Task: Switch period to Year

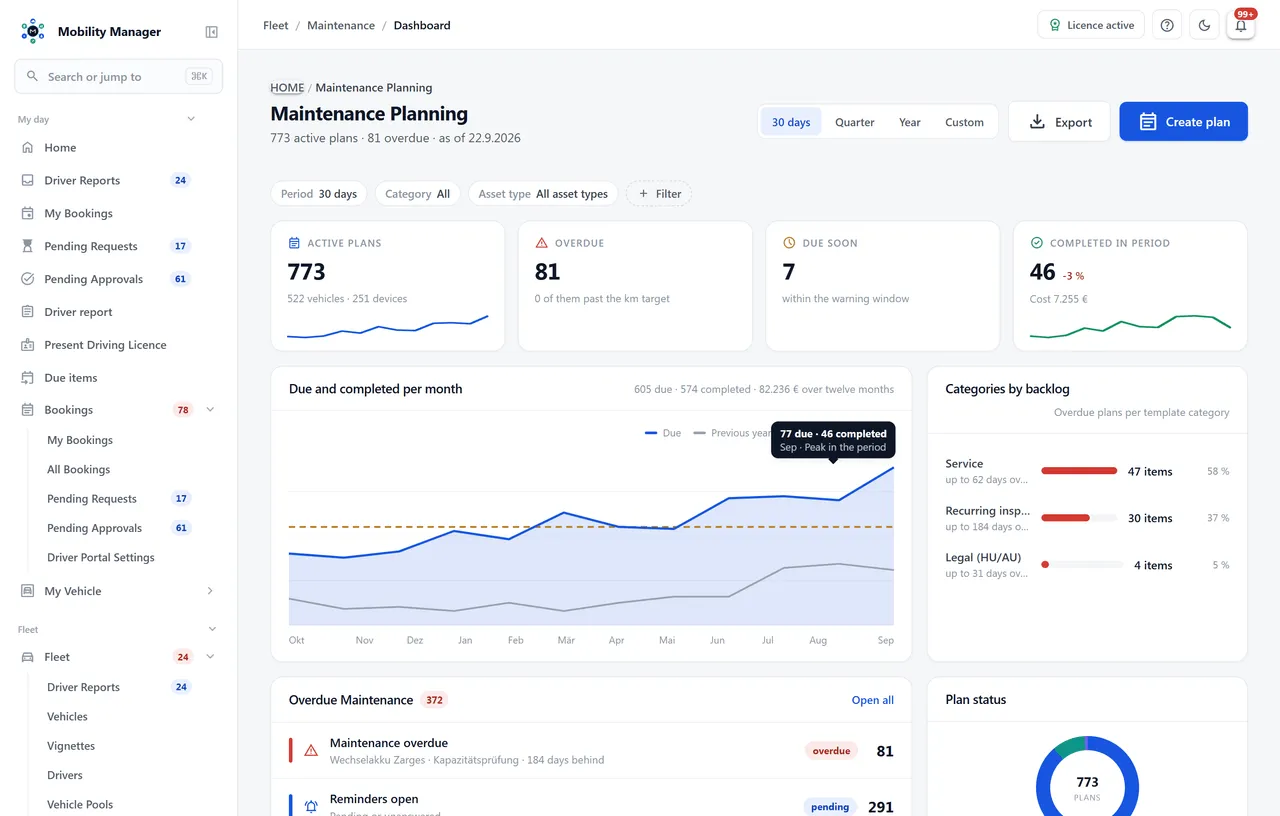Action: [910, 122]
